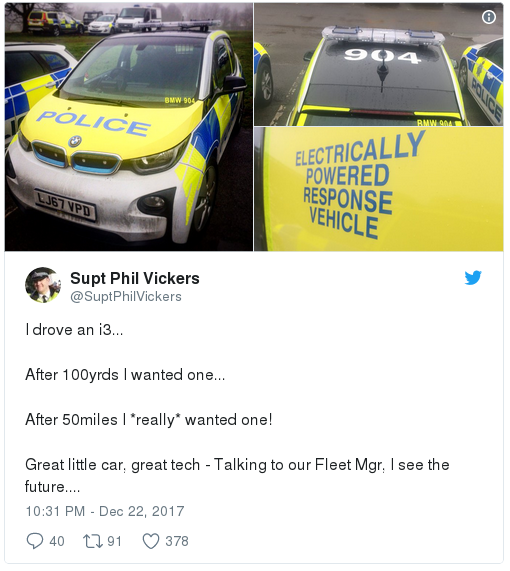Open the roof 904 car photo

(x=378, y=64)
